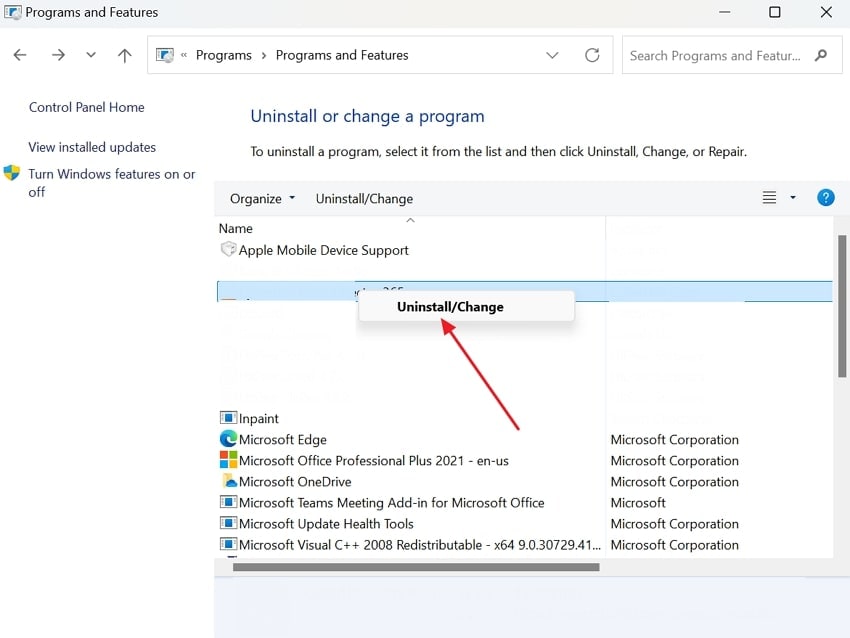Click the Visual C++ 2008 Redistributable icon
This screenshot has height=638, width=850.
[x=228, y=544]
